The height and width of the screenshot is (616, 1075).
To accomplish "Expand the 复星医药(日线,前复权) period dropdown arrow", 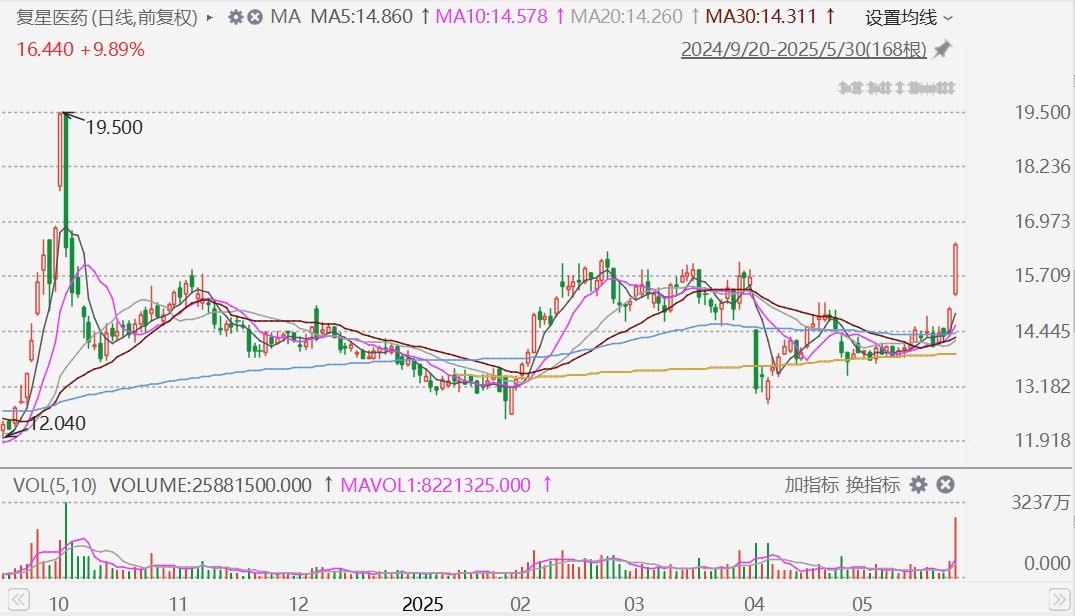I will coord(210,17).
